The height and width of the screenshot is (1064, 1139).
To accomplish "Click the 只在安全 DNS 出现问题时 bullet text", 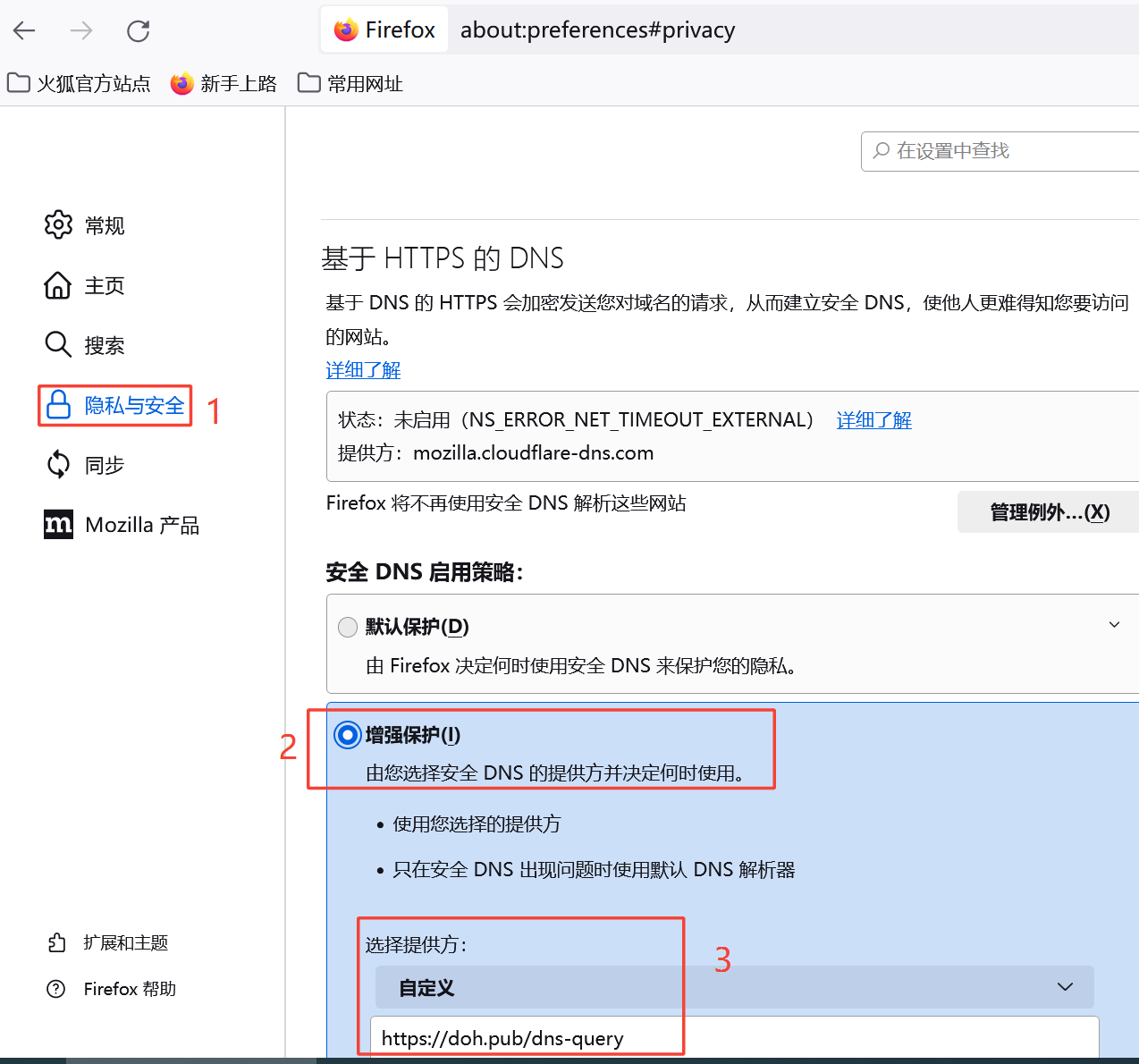I will coord(594,870).
